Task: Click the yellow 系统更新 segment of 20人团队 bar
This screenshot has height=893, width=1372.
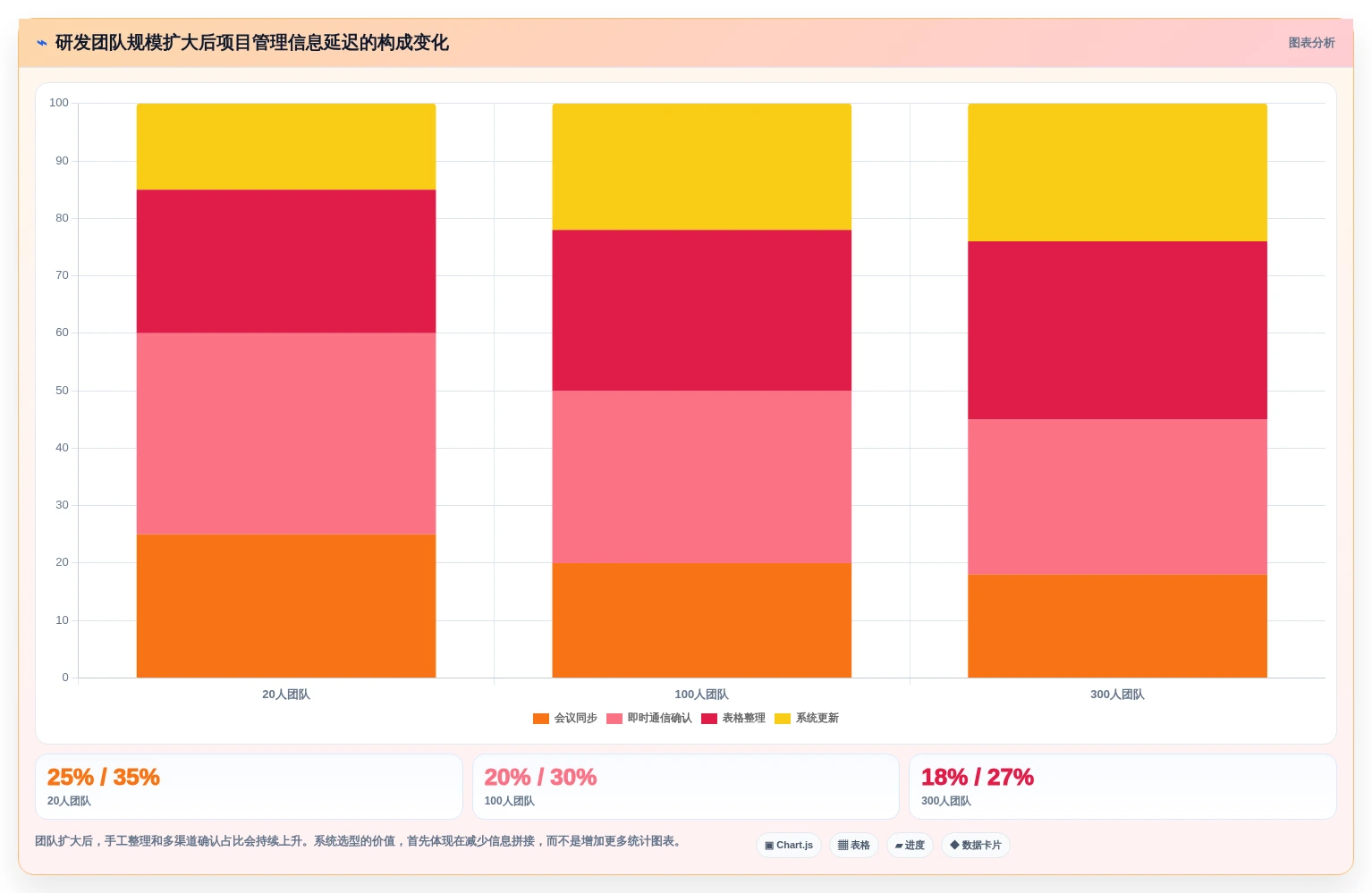Action: 286,147
